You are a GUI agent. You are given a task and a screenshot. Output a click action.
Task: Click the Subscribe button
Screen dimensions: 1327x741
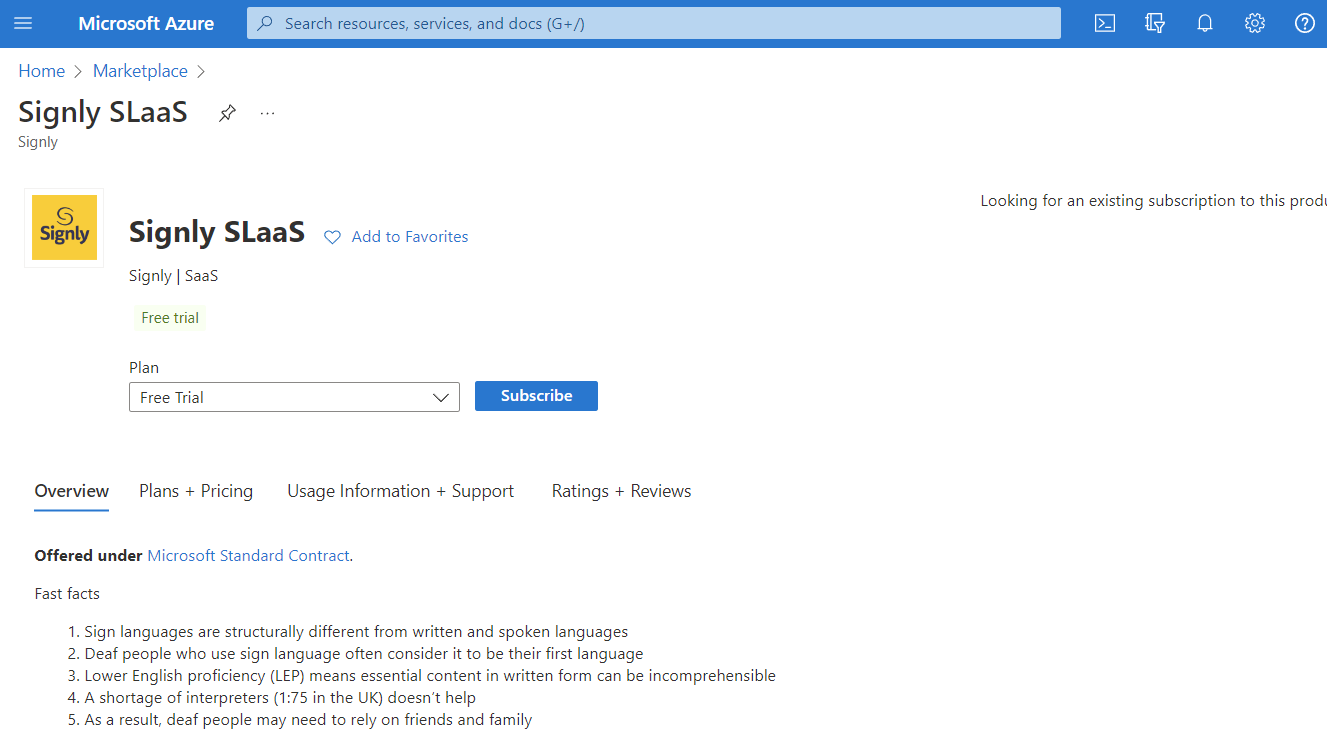536,396
